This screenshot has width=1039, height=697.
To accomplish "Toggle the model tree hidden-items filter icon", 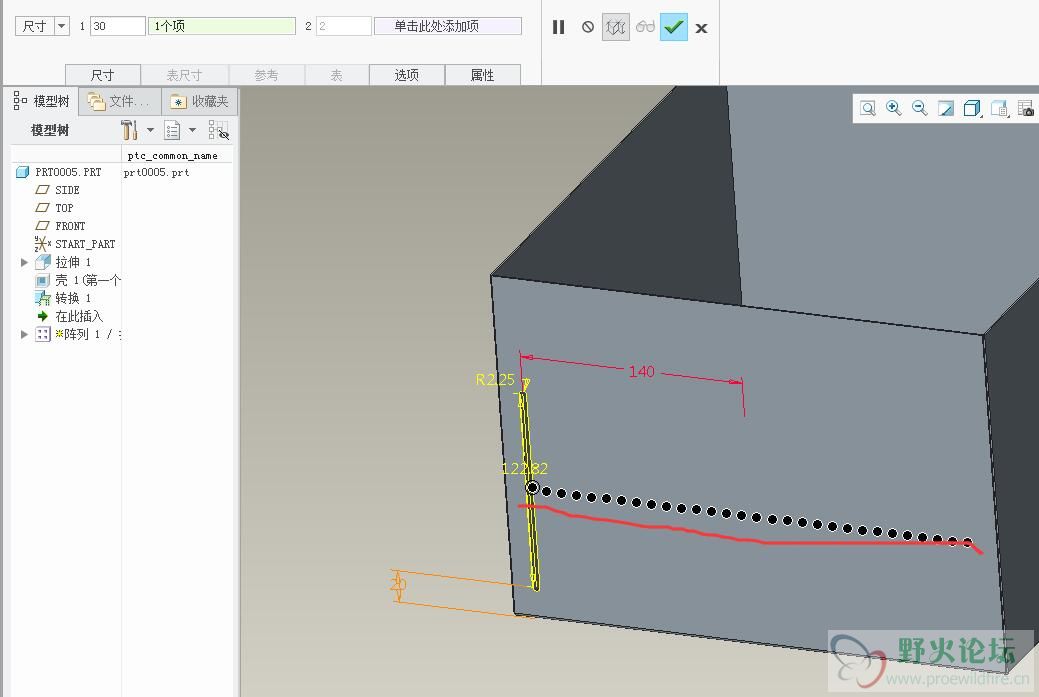I will click(219, 130).
